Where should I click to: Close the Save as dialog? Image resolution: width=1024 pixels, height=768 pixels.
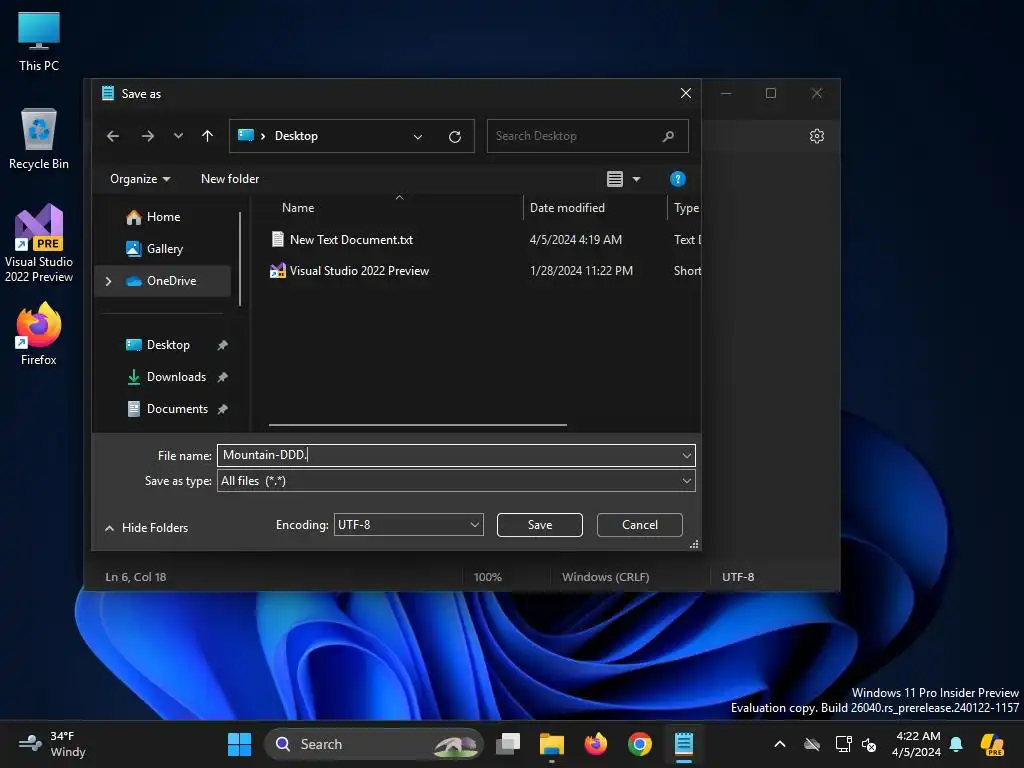click(686, 93)
